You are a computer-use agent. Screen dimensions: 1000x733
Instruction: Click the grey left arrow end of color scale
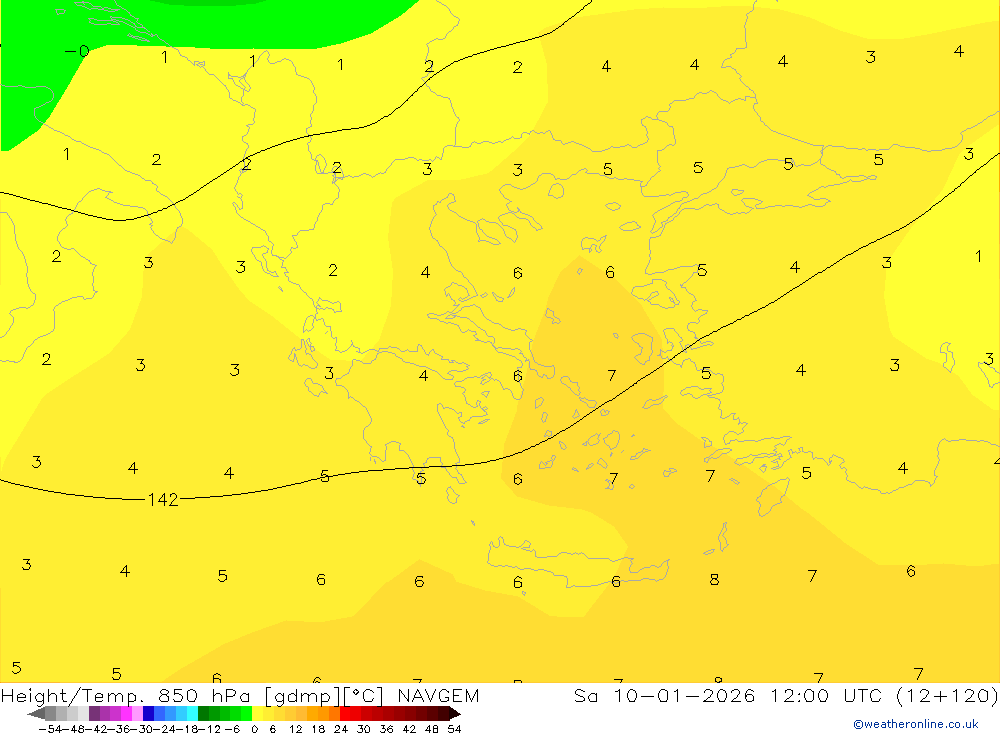tap(36, 714)
